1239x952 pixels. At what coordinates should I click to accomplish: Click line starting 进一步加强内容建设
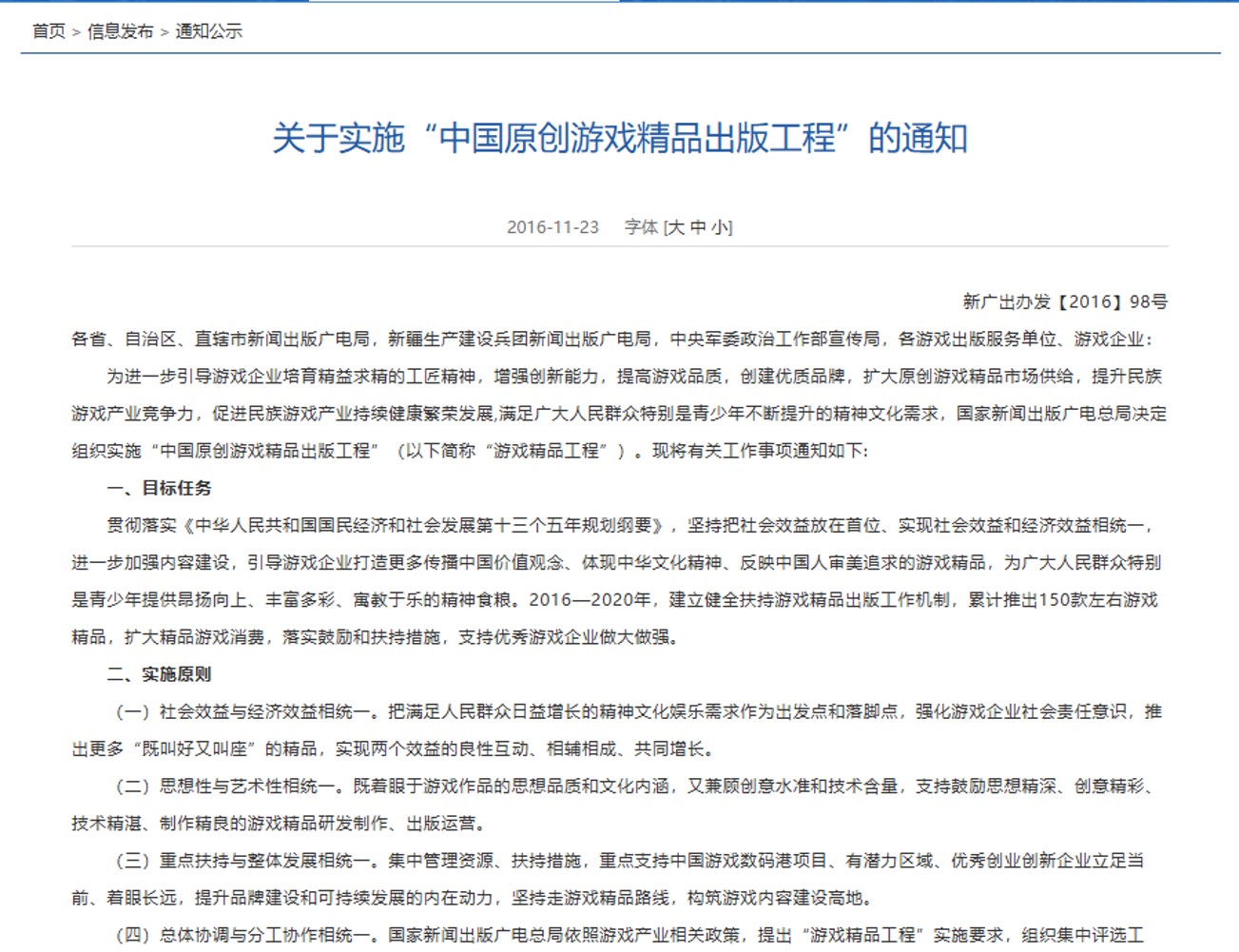tap(616, 562)
